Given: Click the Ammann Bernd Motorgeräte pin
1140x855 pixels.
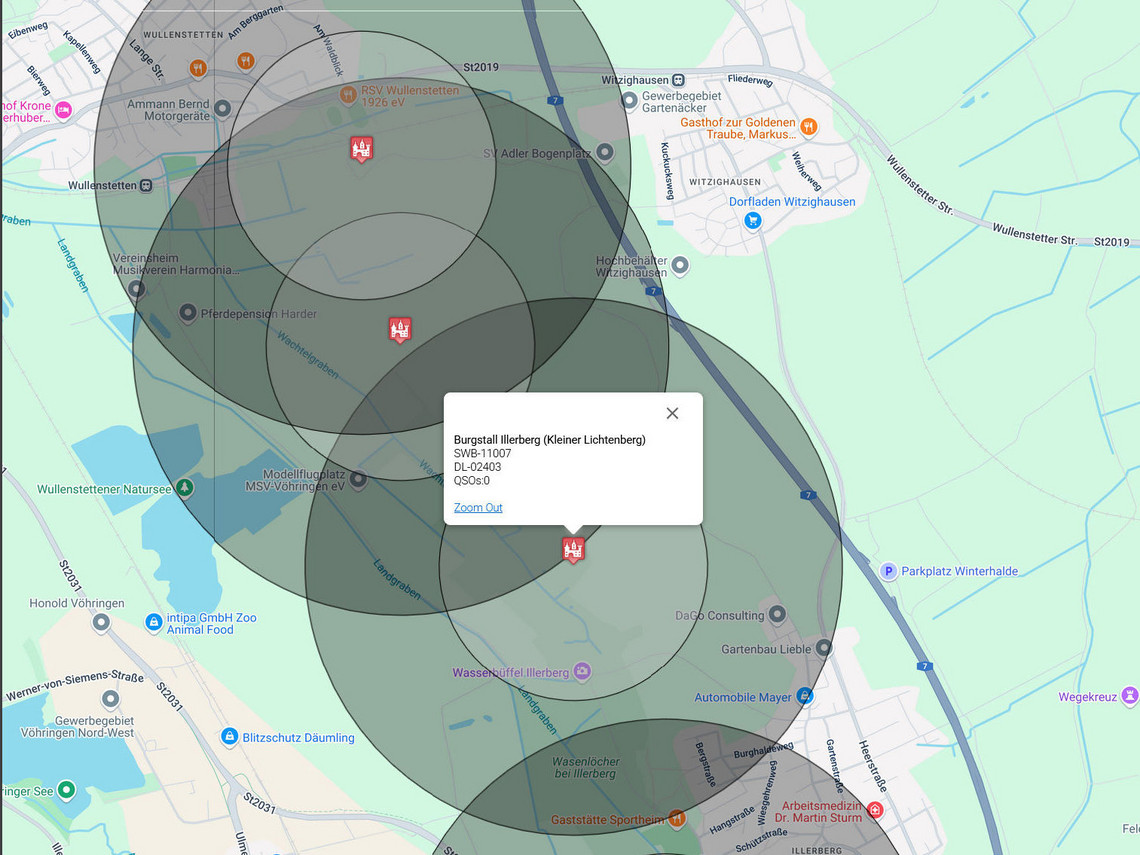Looking at the screenshot, I should point(222,109).
